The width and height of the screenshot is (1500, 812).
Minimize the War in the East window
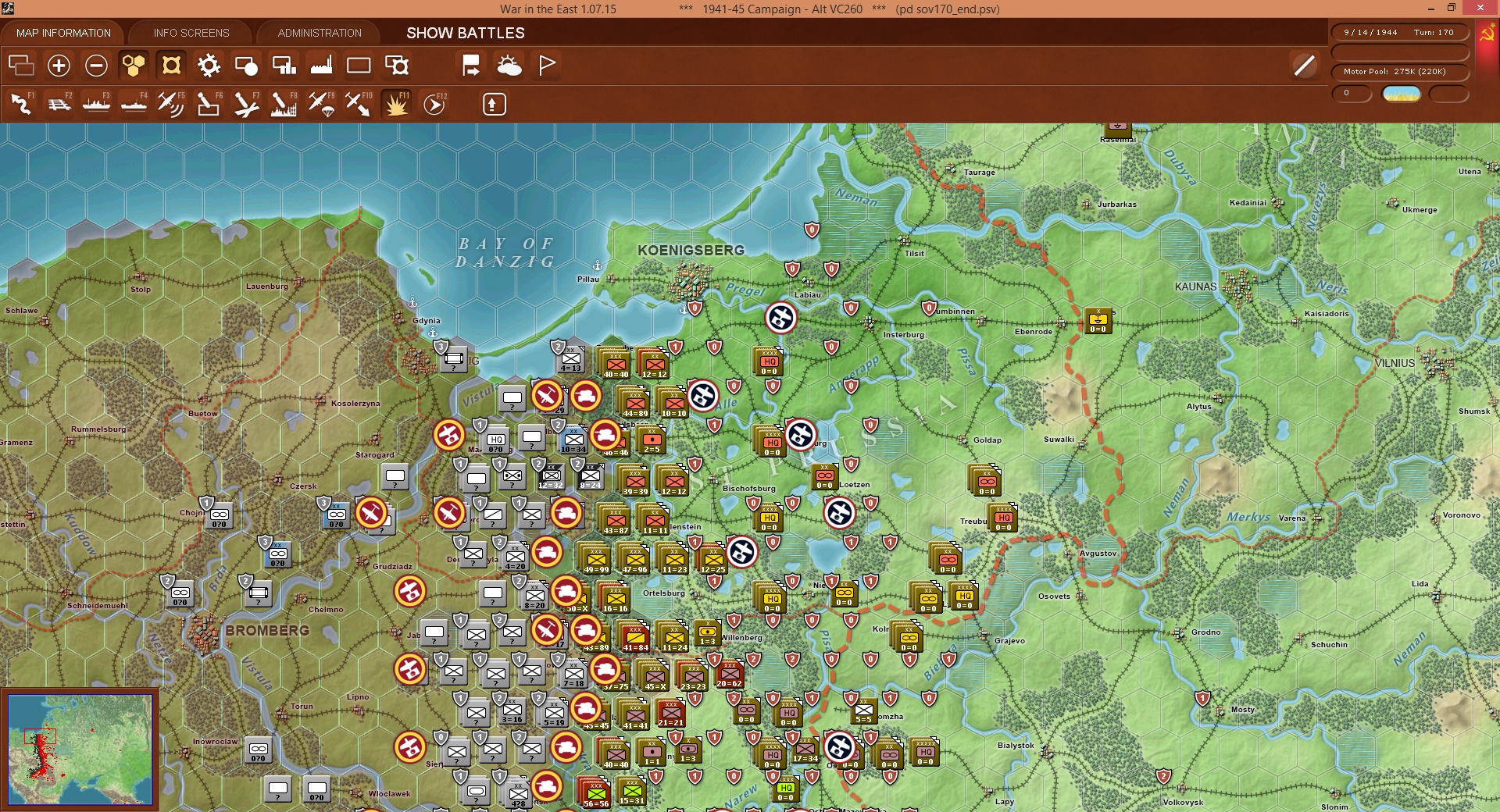tap(1431, 9)
